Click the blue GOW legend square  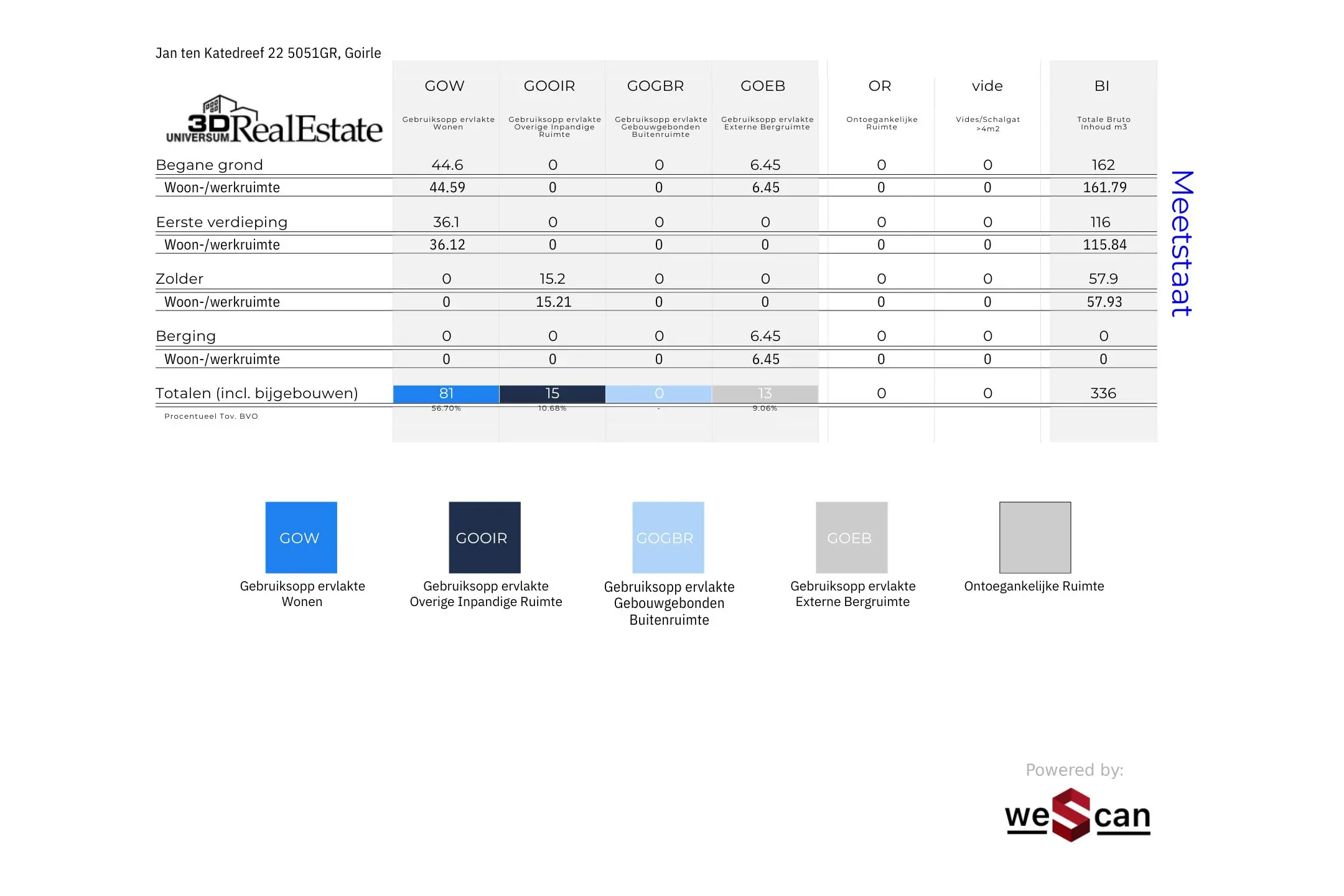(x=301, y=538)
